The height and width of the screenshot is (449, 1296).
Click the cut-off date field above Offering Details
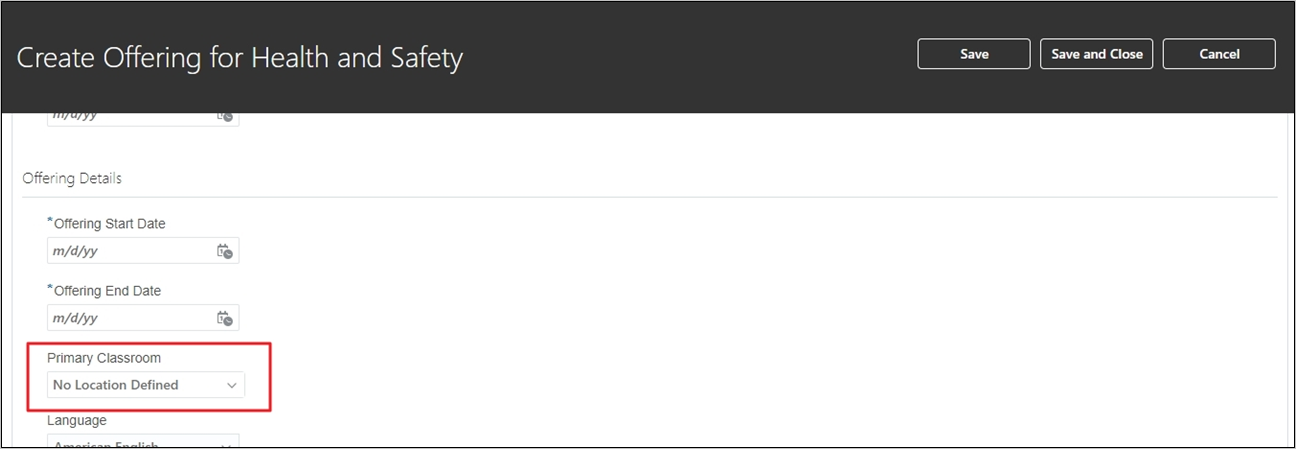coord(128,117)
